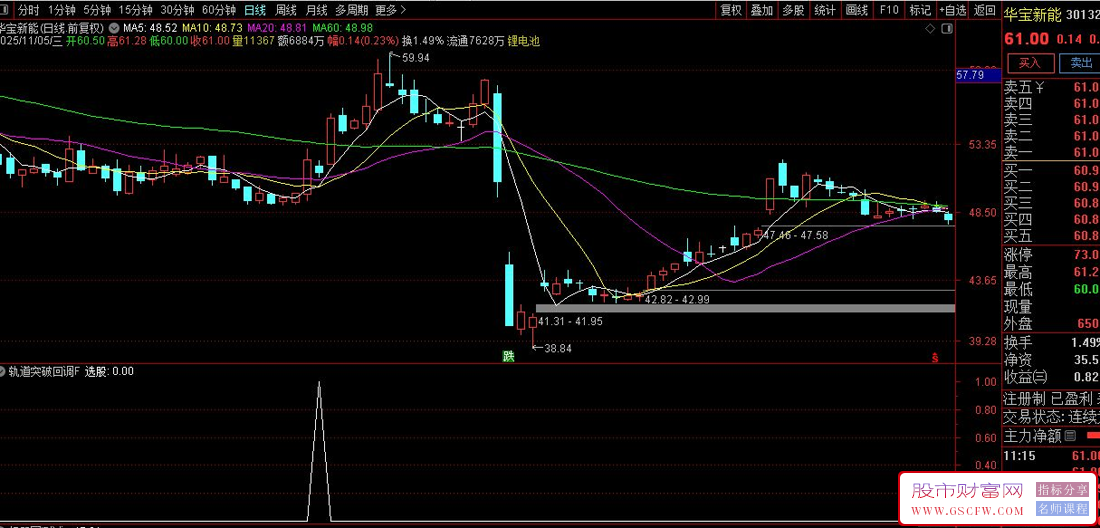Click the red 买入 buy button
The height and width of the screenshot is (528, 1100).
pos(1030,62)
